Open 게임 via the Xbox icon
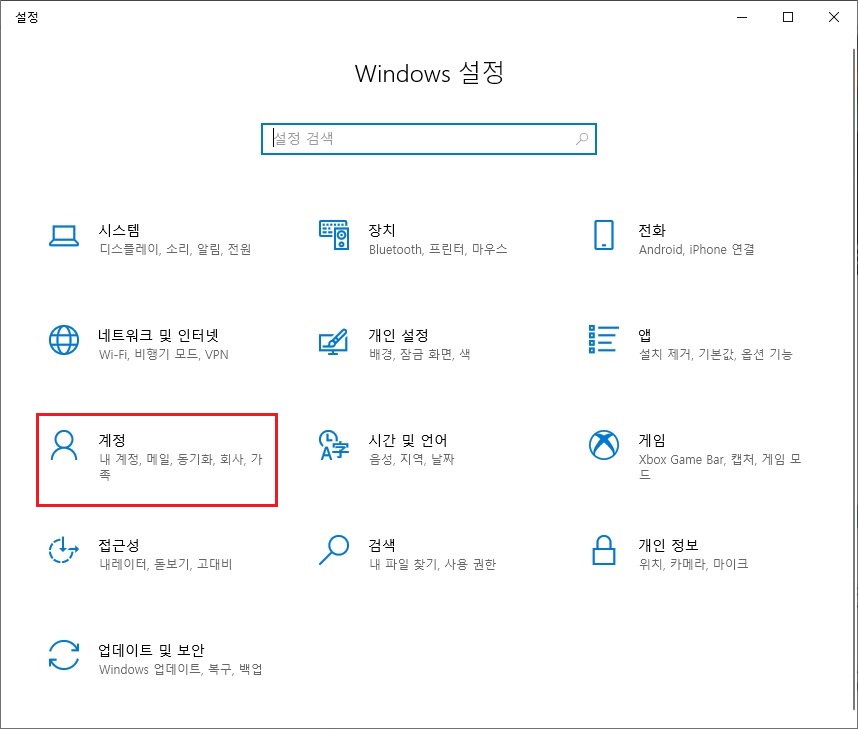Image resolution: width=858 pixels, height=729 pixels. [604, 446]
